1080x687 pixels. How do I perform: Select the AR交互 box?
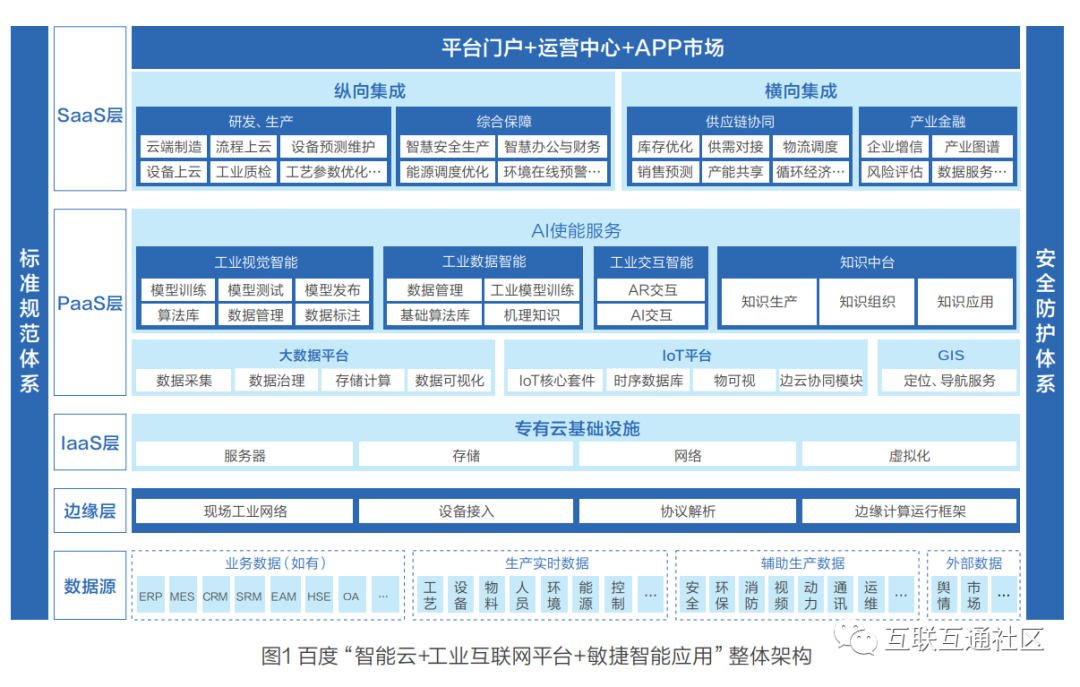[x=652, y=290]
